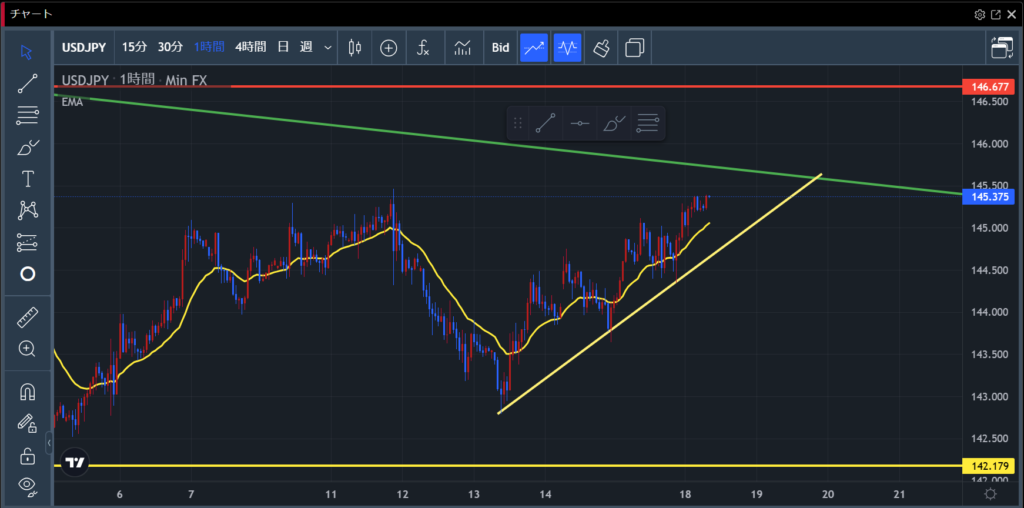Viewport: 1024px width, 508px height.
Task: Grab the floating toolbar drag handle
Action: (x=518, y=123)
